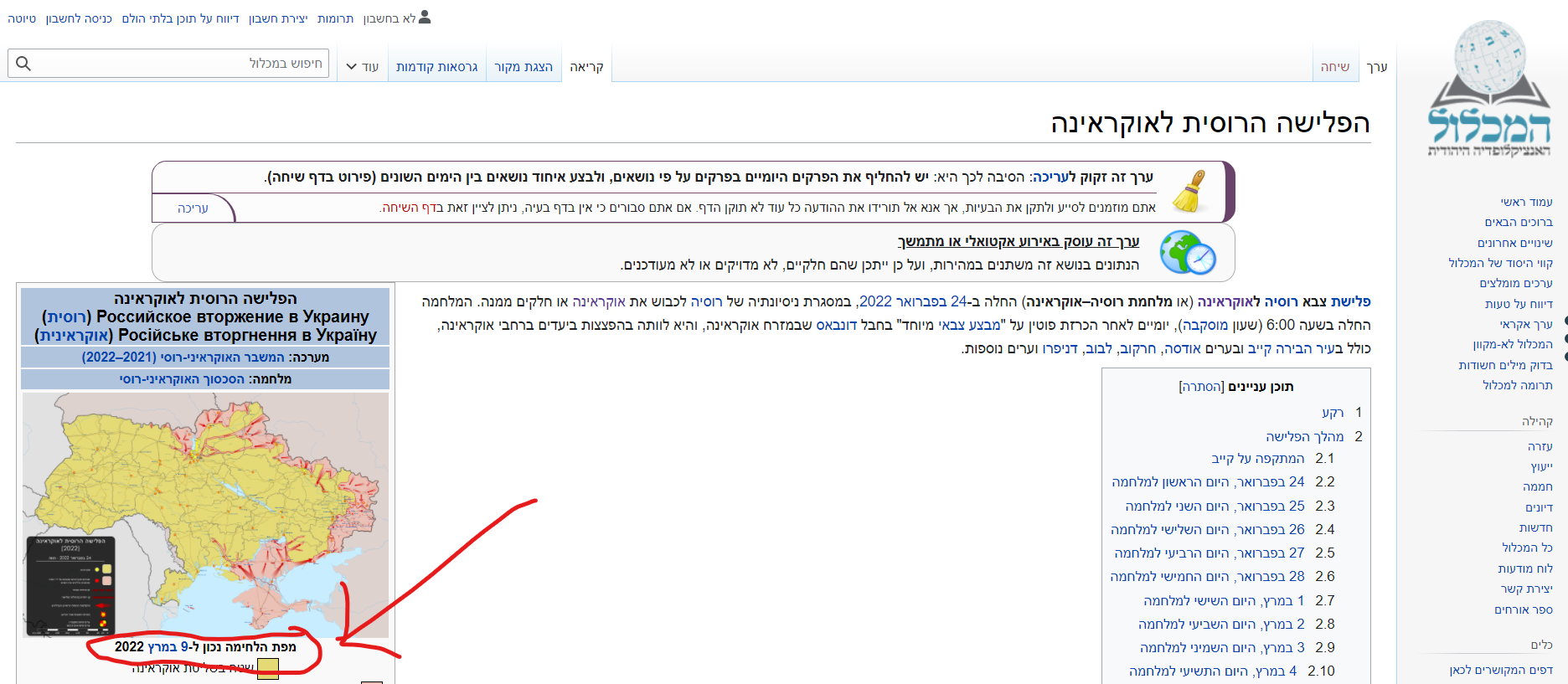Open sidebar link ערך אקראי
The image size is (1568, 684).
point(1526,324)
